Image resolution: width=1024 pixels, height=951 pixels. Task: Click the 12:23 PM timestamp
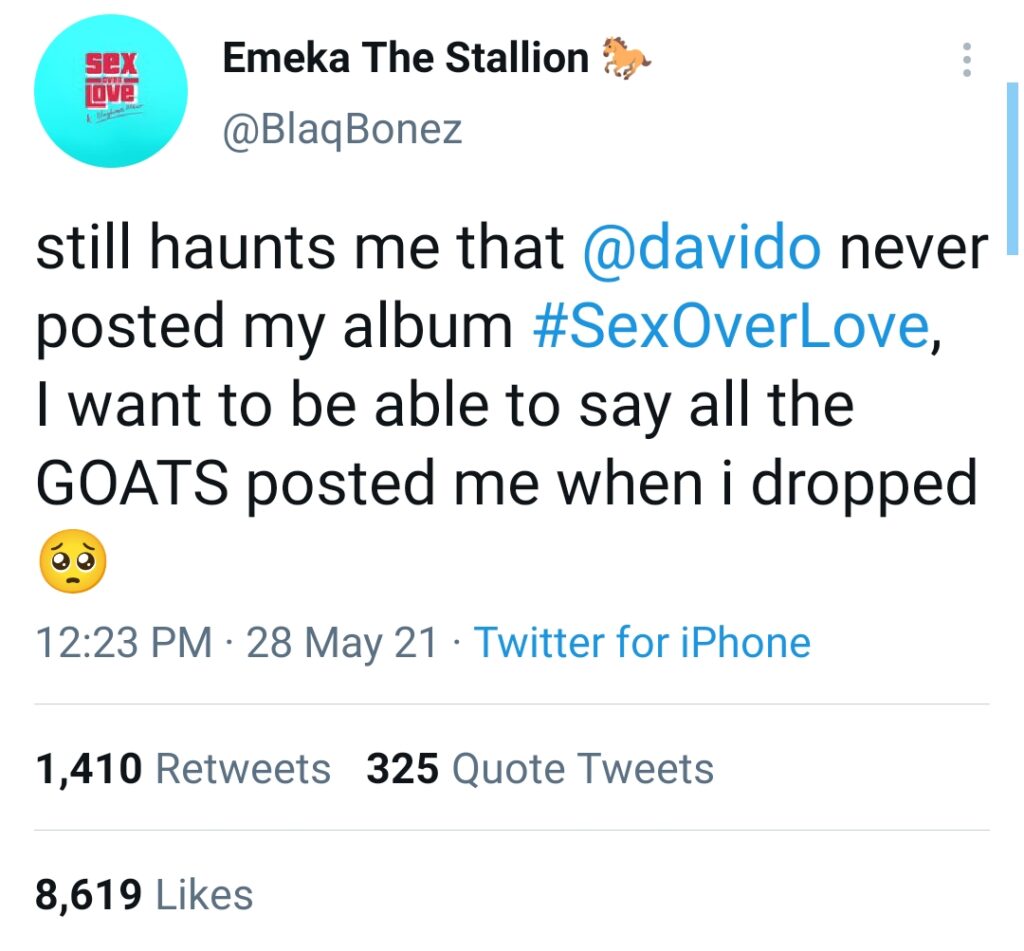124,642
